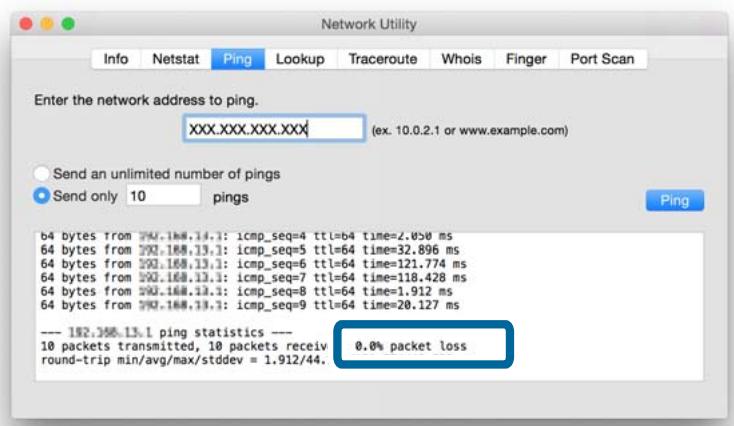Screen dimensions: 734x426
Task: Close the Network Utility window
Action: [x=26, y=23]
